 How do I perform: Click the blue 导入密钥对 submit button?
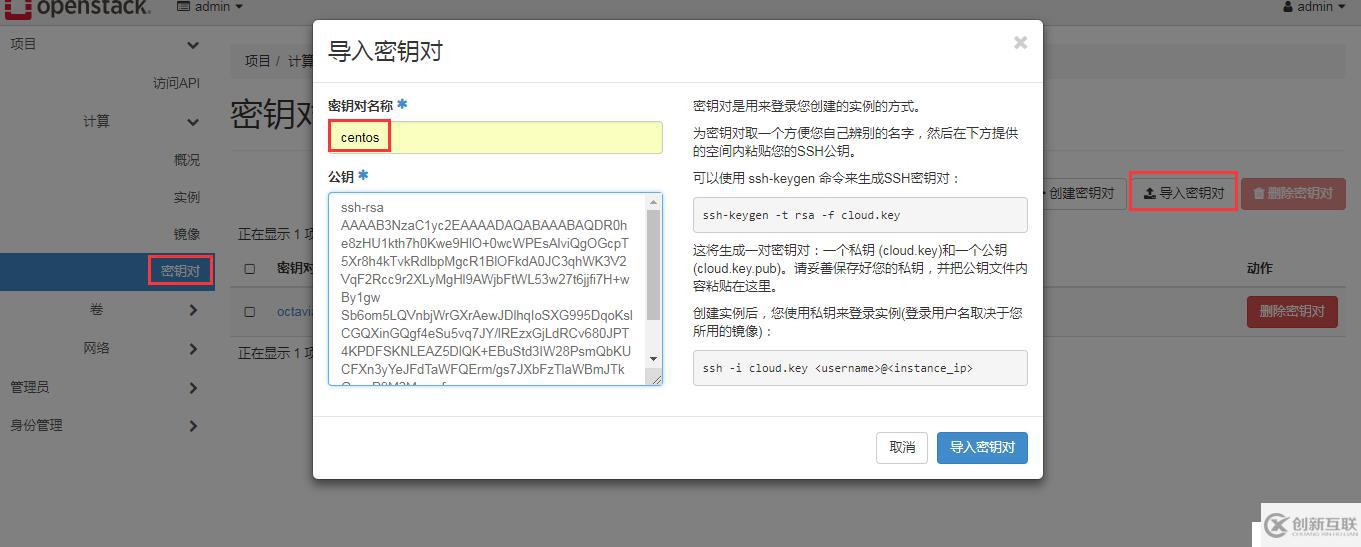(982, 448)
